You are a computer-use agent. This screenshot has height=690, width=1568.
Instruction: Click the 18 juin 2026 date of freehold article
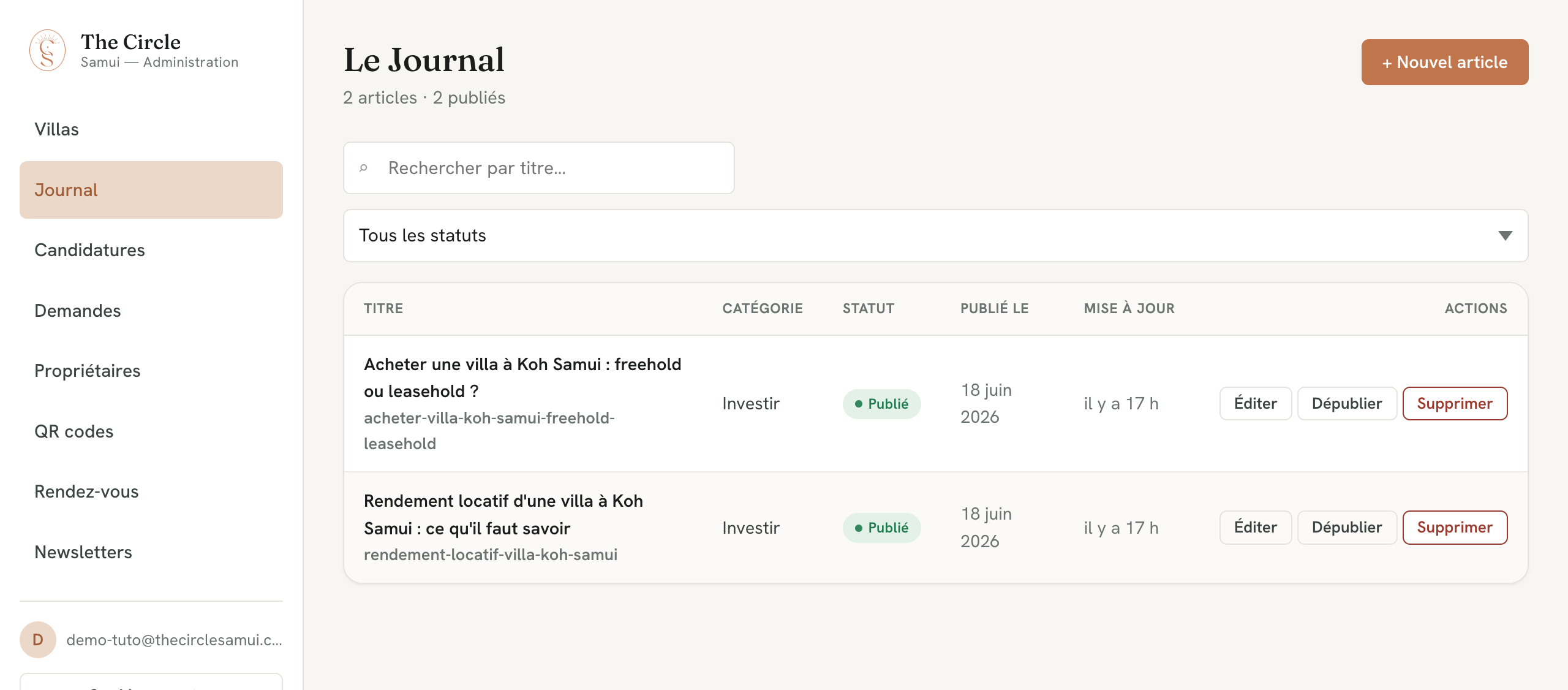pyautogui.click(x=986, y=403)
